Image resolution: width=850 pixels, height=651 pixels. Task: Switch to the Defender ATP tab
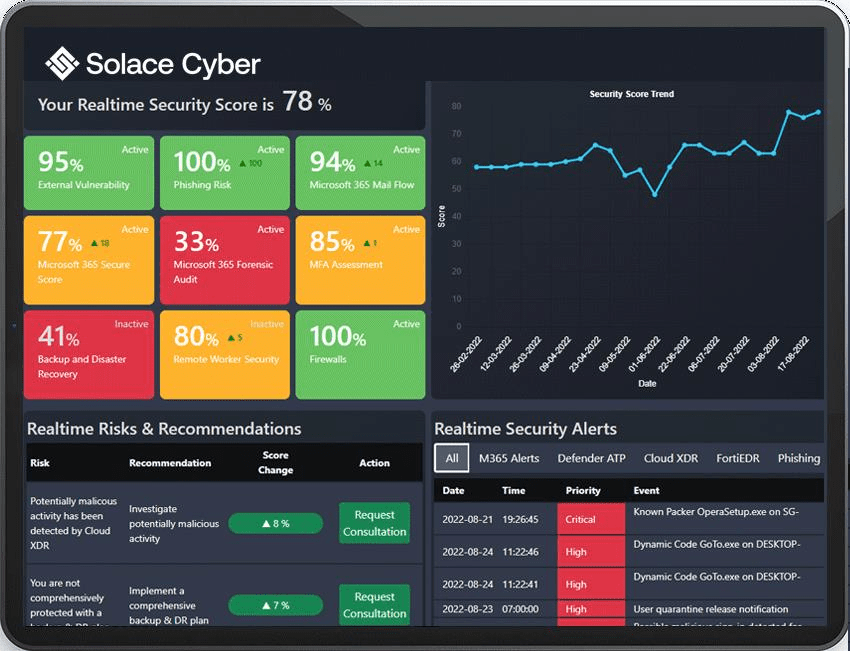point(591,459)
